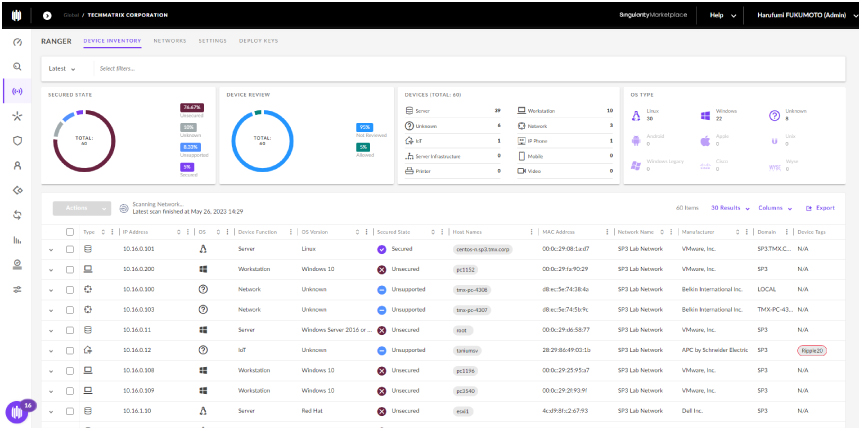The width and height of the screenshot is (862, 431).
Task: Click the Host Names column options dots
Action: pos(531,232)
